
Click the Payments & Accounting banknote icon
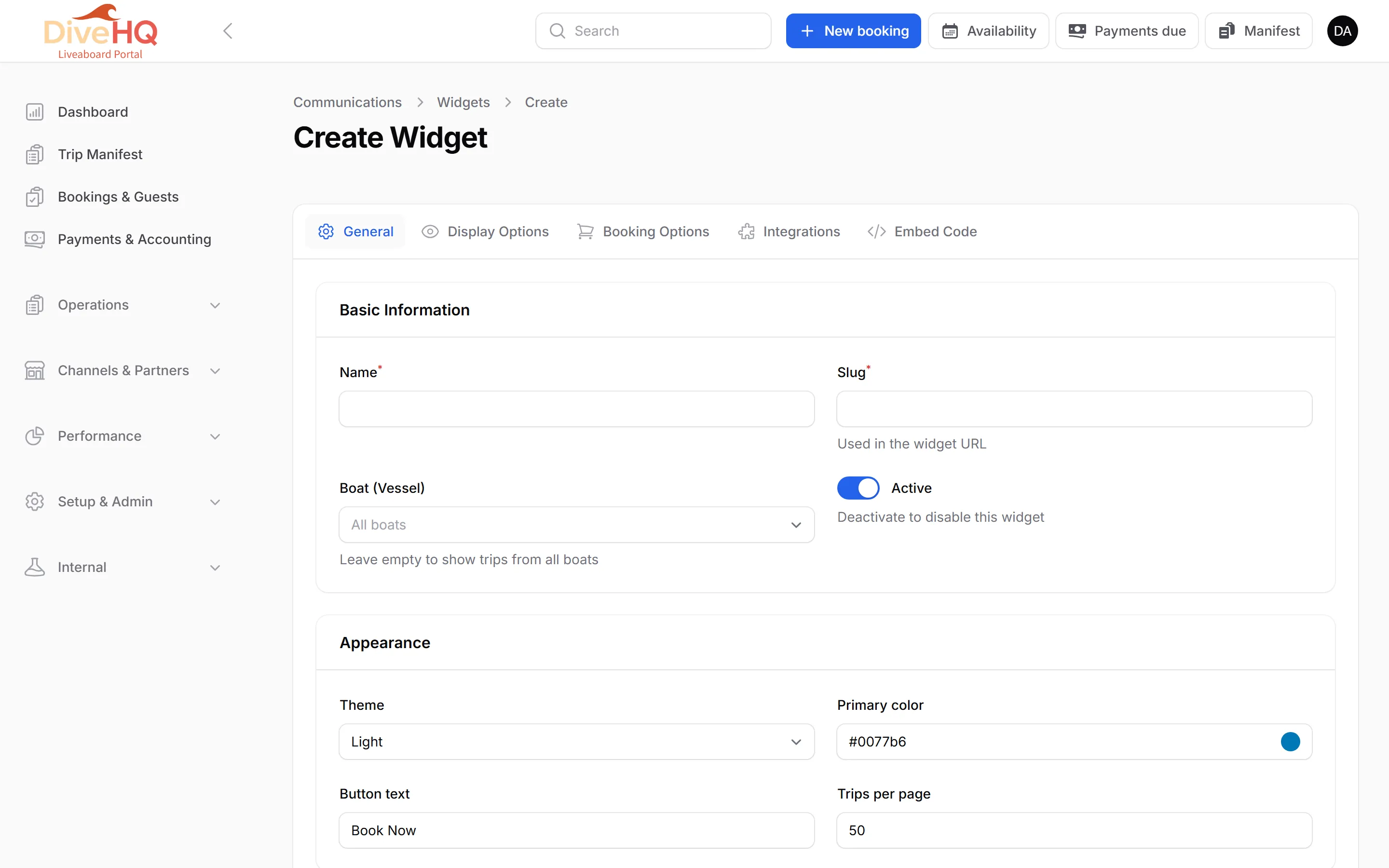click(34, 239)
